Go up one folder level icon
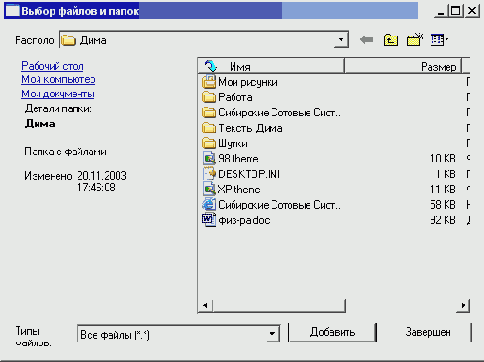Image resolution: width=484 pixels, height=362 pixels. coord(391,40)
